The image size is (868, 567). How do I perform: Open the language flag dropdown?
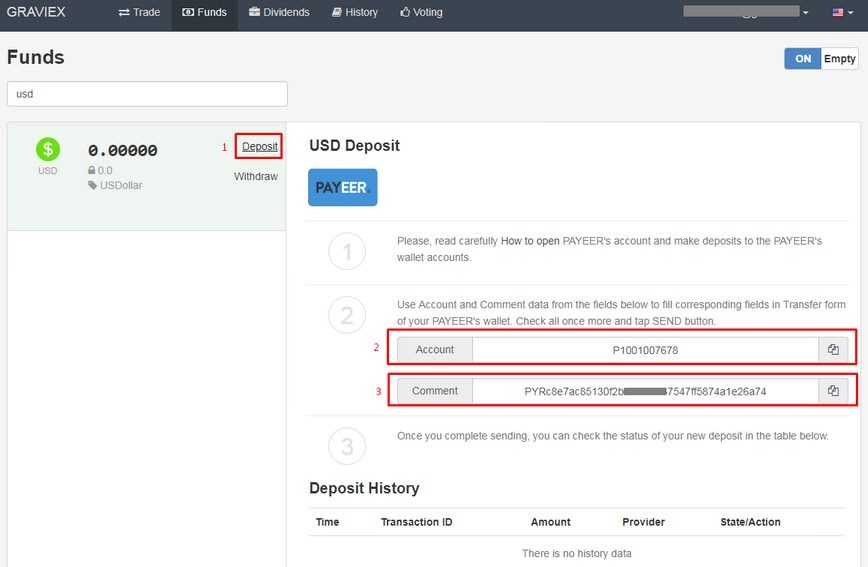(843, 12)
